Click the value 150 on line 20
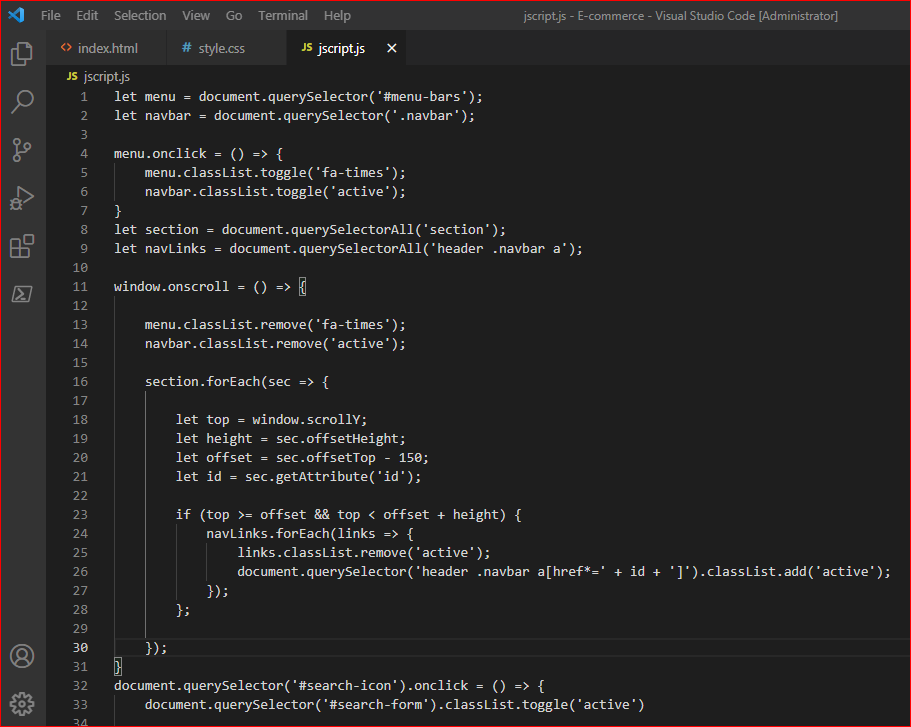 pos(410,458)
